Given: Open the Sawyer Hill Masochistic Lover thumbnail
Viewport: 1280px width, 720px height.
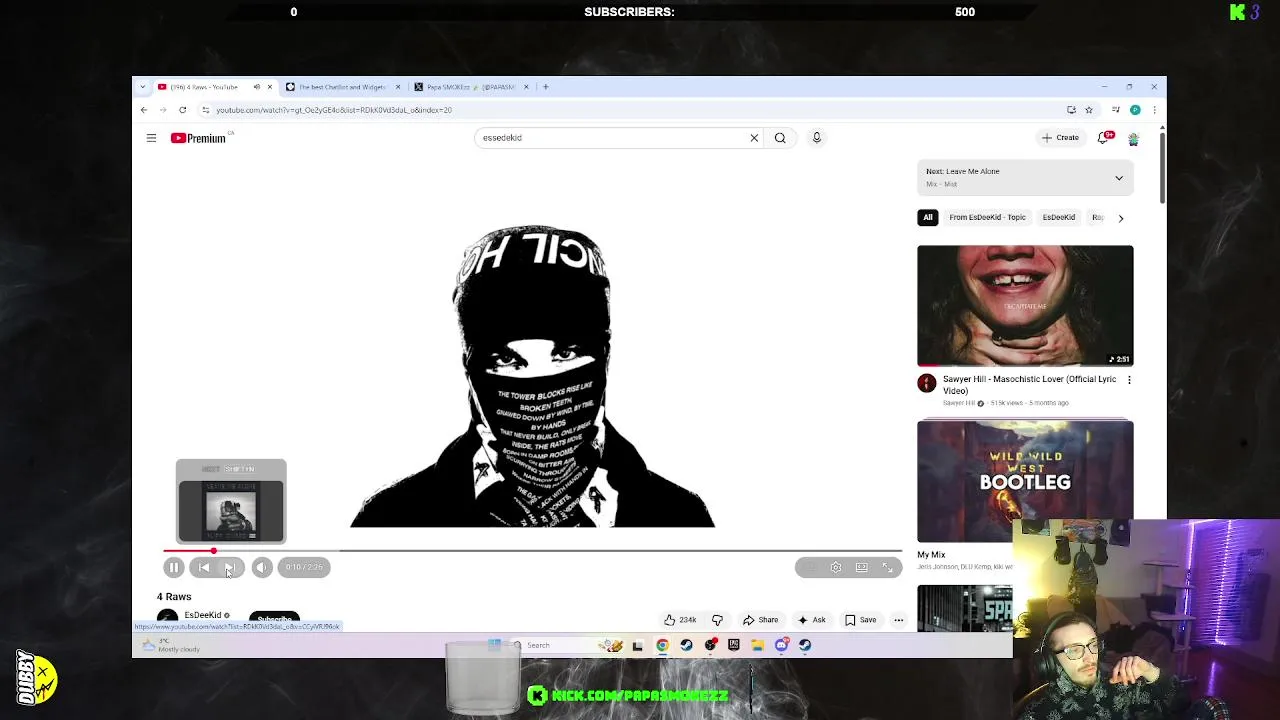Looking at the screenshot, I should tap(1025, 306).
